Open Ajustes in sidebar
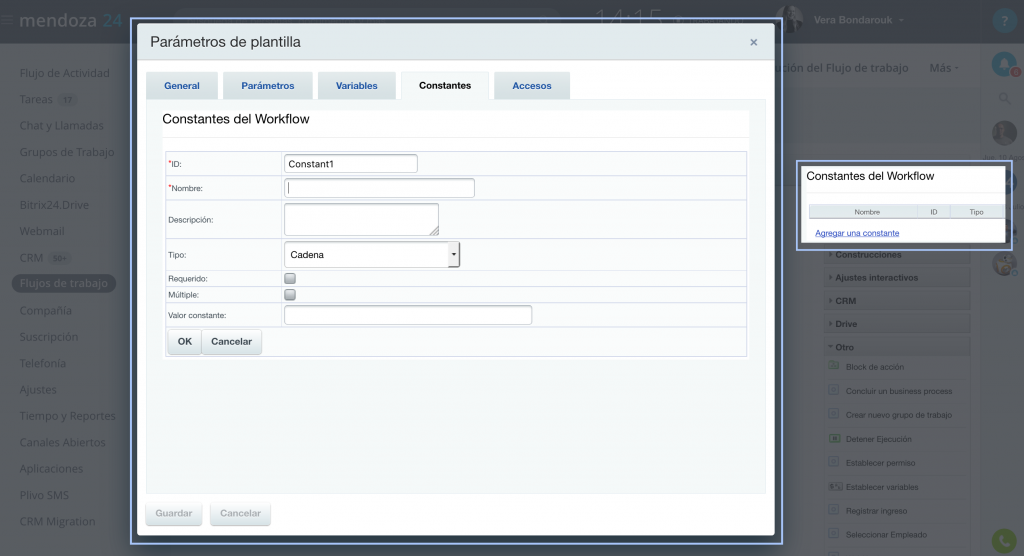 (38, 390)
